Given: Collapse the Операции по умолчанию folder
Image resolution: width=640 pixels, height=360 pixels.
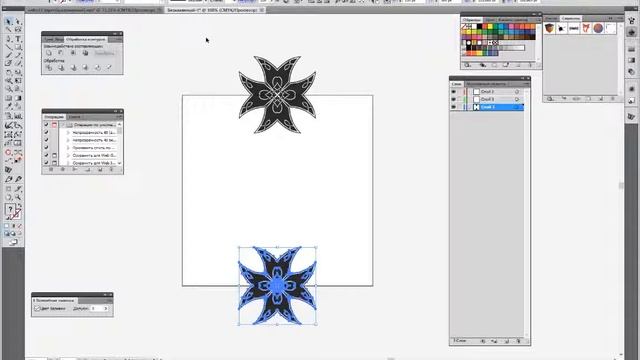Looking at the screenshot, I should pos(63,124).
